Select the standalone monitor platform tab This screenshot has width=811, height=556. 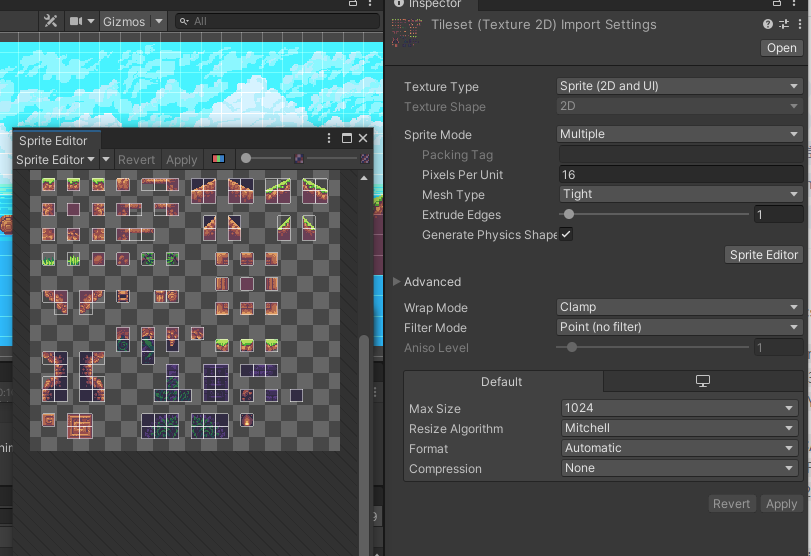pos(702,382)
